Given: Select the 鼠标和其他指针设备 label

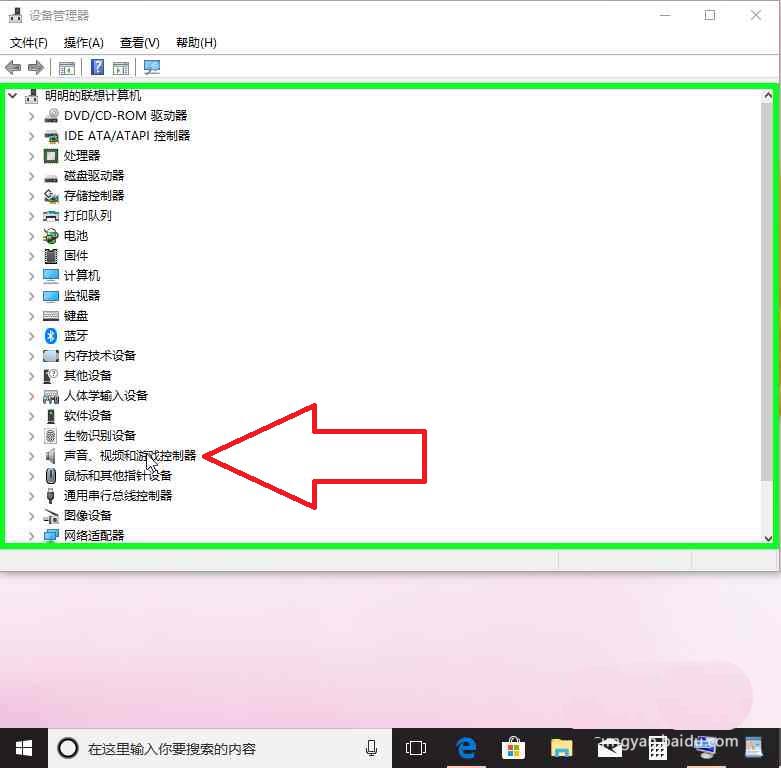Looking at the screenshot, I should [x=118, y=476].
